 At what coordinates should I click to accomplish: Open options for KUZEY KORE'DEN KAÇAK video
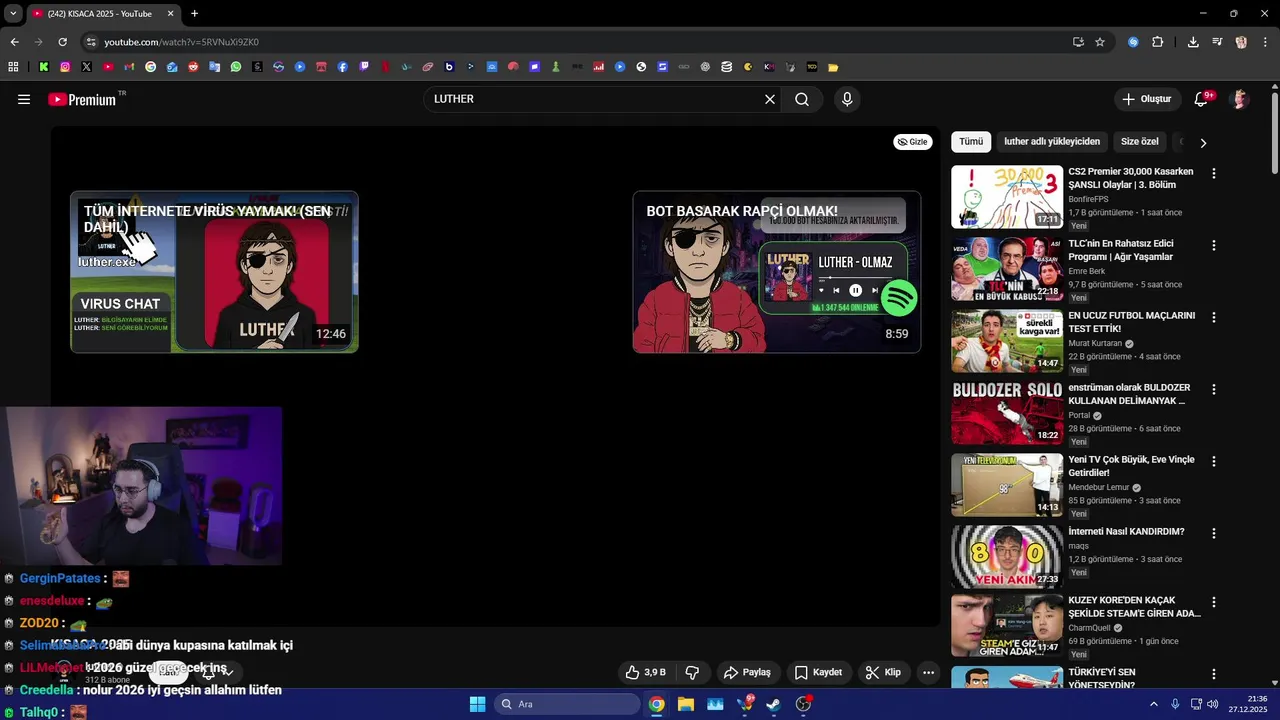click(x=1214, y=602)
